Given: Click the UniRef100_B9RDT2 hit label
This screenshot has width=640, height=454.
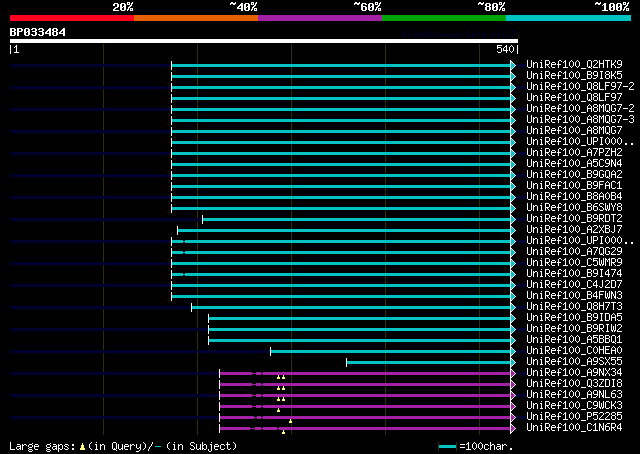Looking at the screenshot, I should tap(574, 218).
